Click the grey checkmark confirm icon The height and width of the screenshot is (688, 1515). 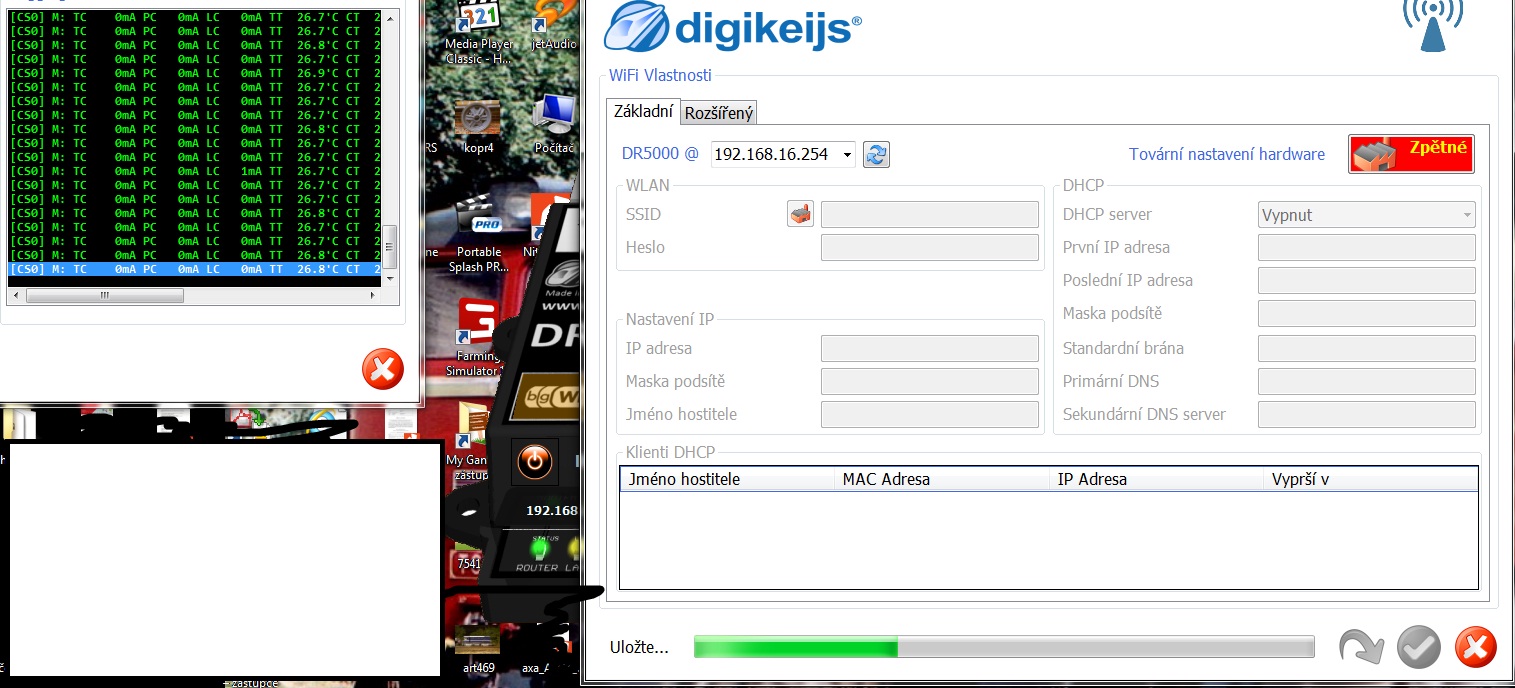pos(1418,648)
